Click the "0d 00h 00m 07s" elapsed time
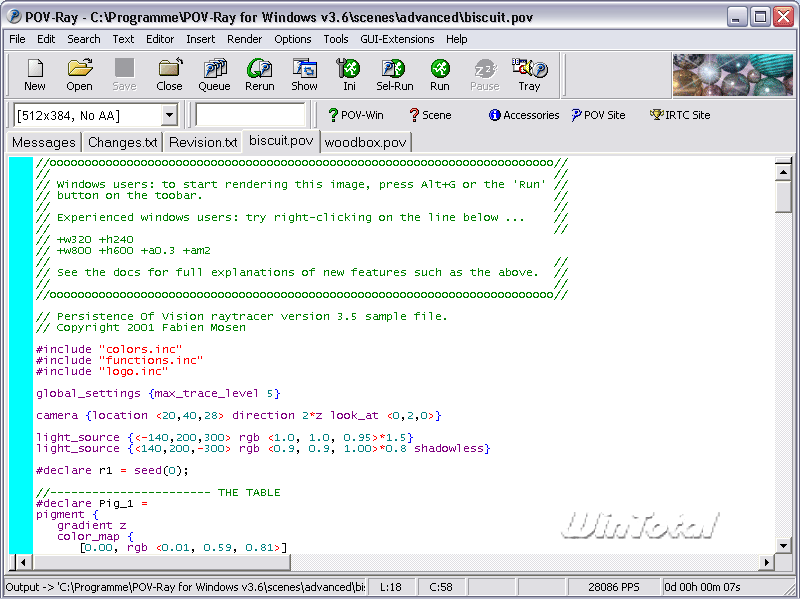 702,587
